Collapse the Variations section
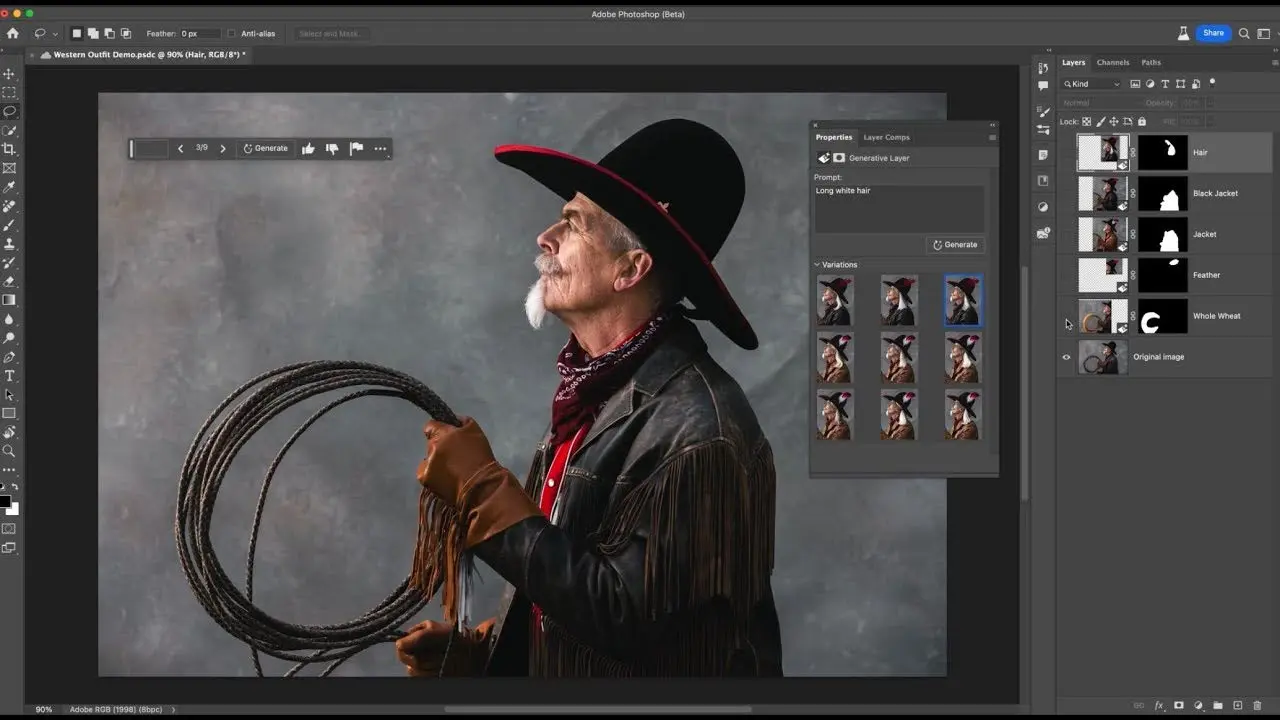This screenshot has height=720, width=1280. [818, 265]
